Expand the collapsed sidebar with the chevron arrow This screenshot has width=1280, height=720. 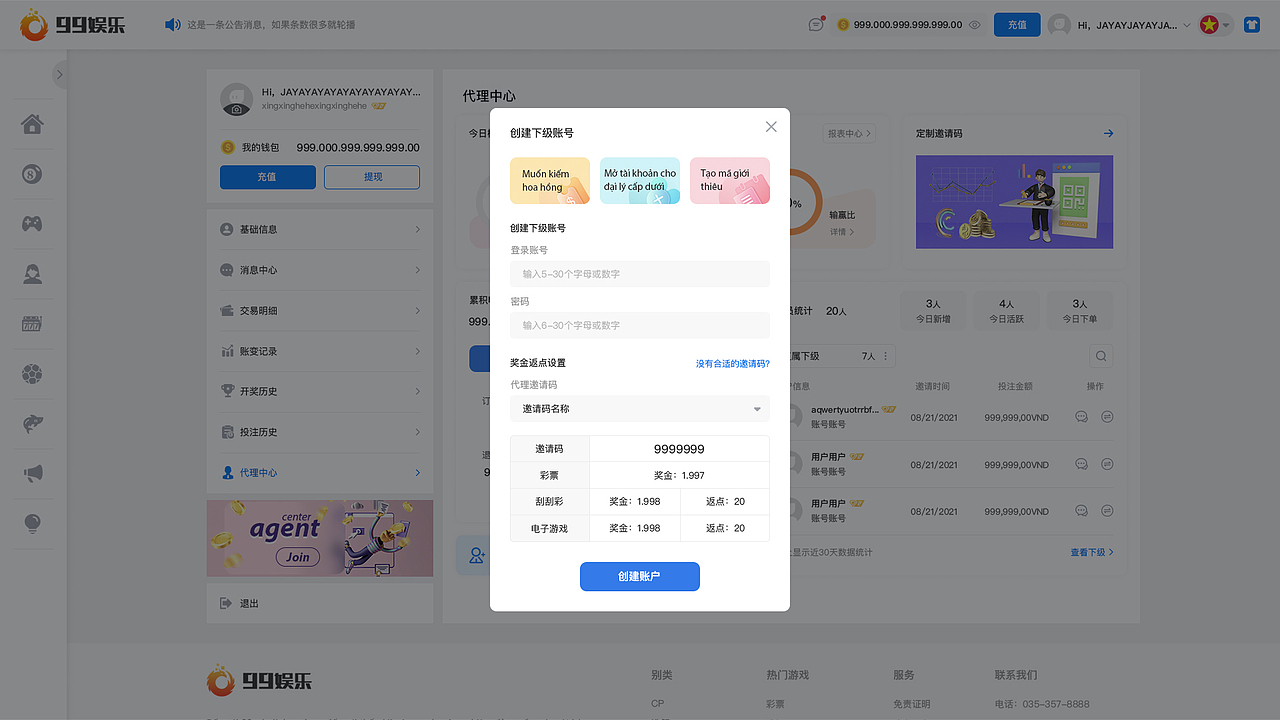pos(59,74)
